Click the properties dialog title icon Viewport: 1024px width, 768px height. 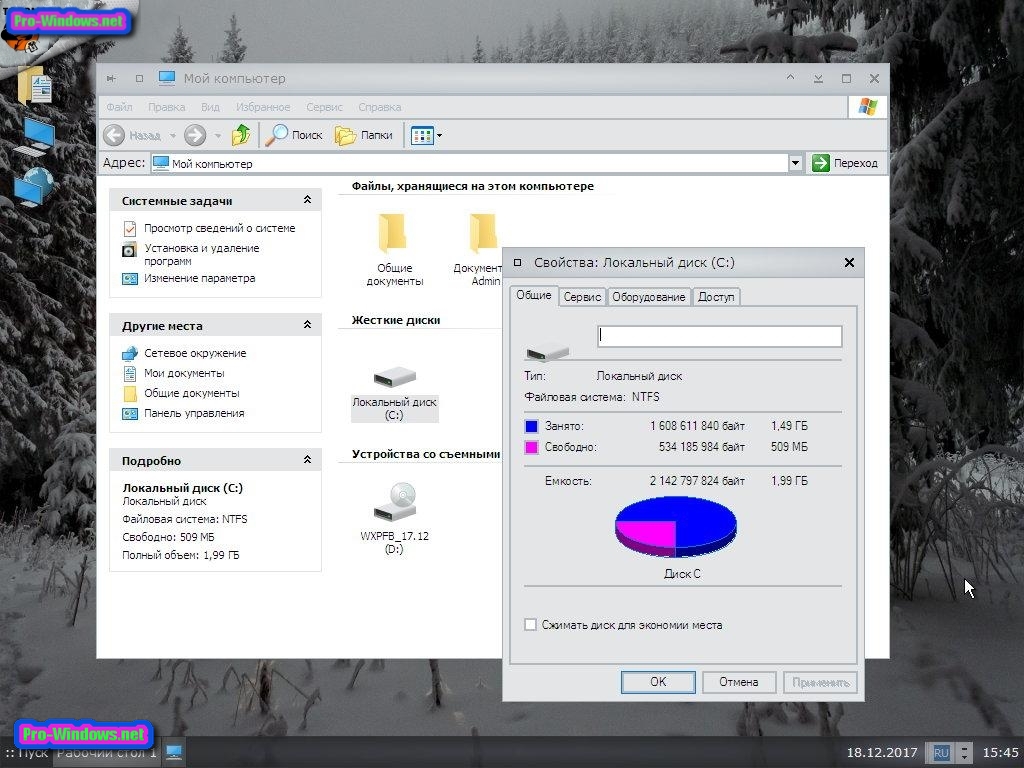click(517, 263)
